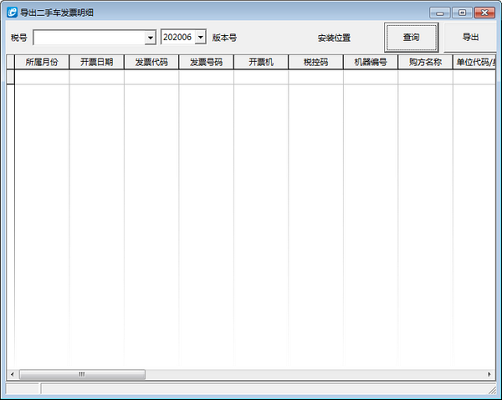This screenshot has height=400, width=502.
Task: Sort by the 发票代码 column header
Action: (x=151, y=62)
